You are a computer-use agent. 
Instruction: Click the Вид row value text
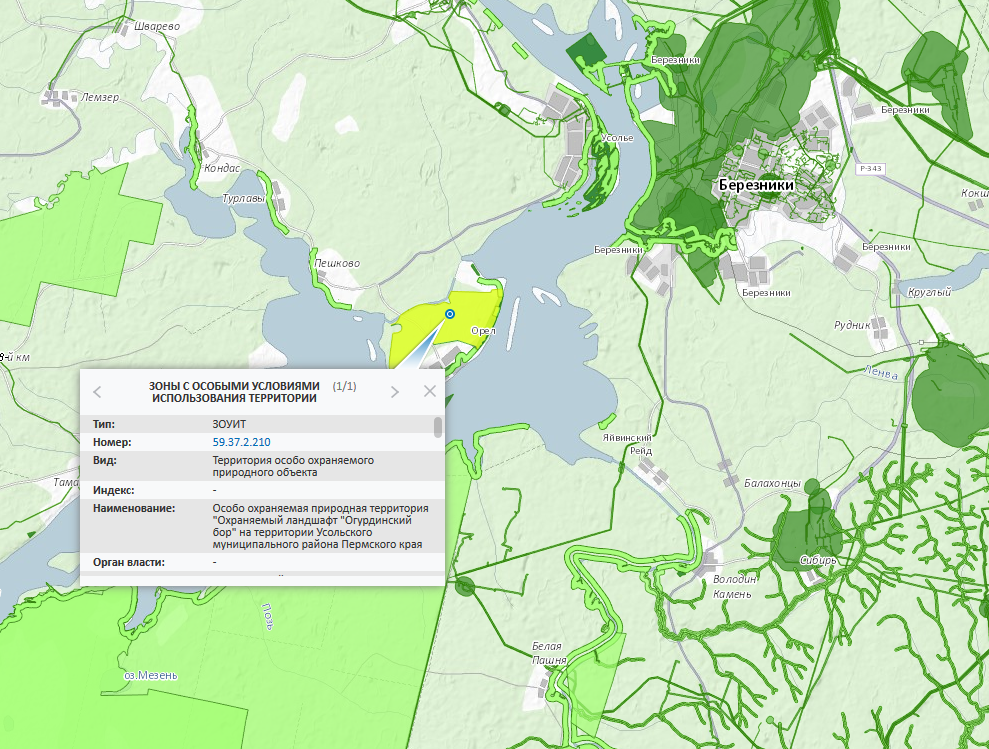[292, 466]
